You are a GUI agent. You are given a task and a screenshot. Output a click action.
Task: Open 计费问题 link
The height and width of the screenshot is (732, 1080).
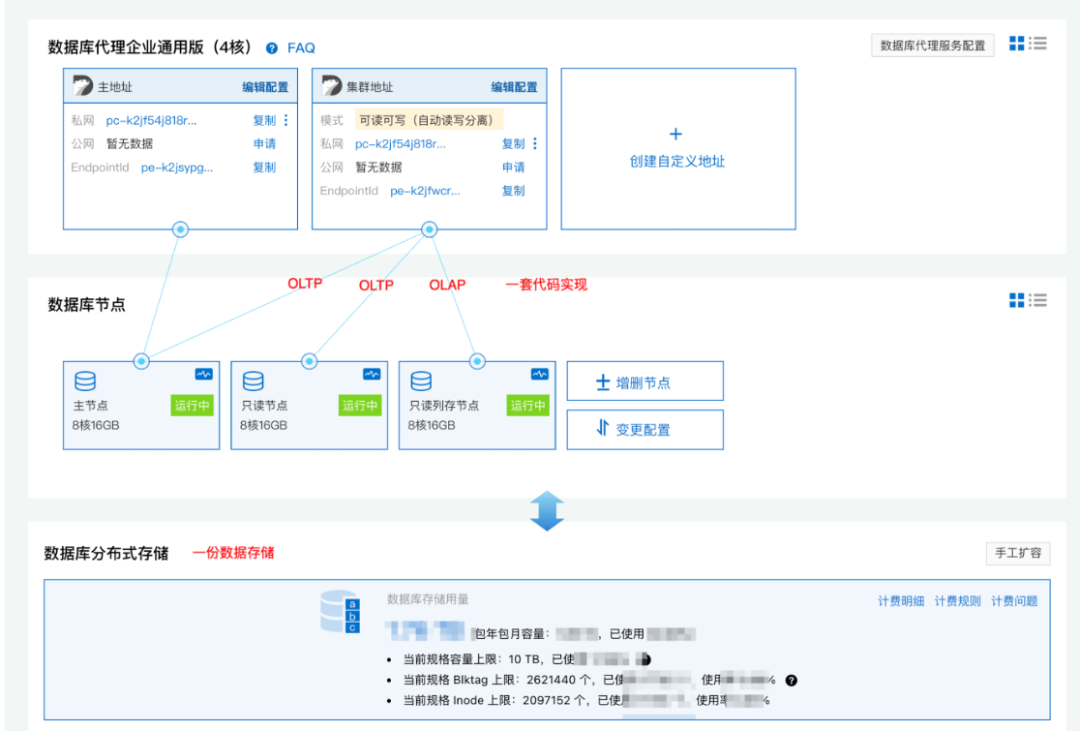tap(1014, 601)
